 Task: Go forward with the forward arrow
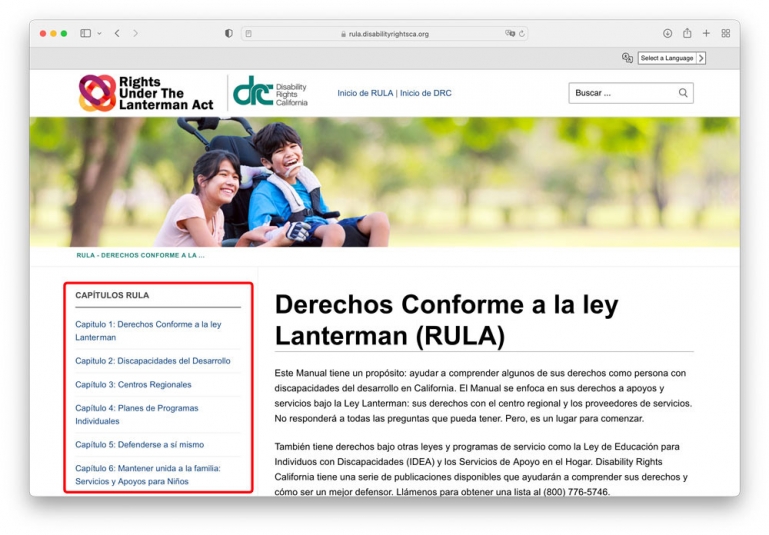[135, 33]
